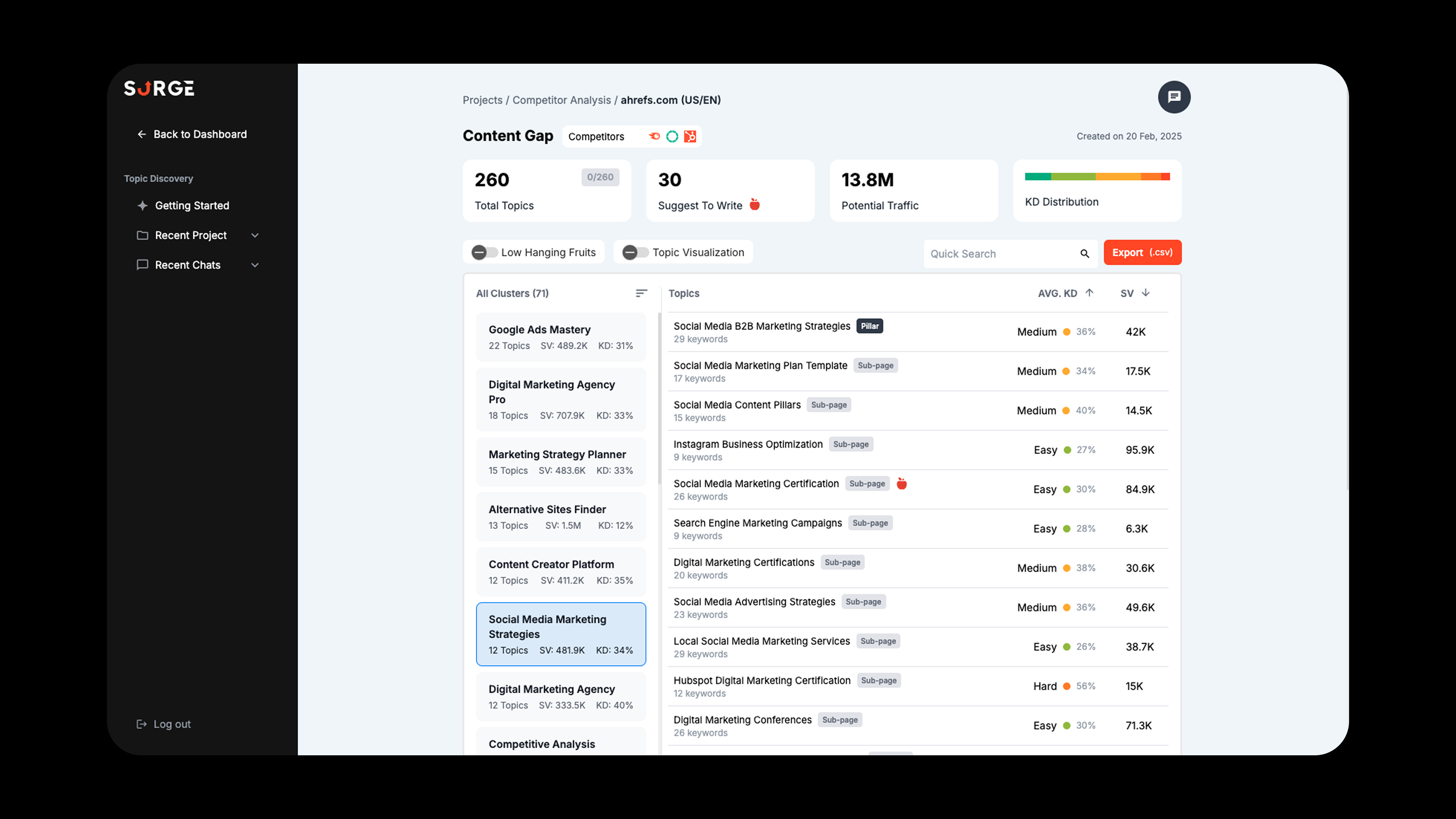Expand the Recent Project chevron
Screen dimensions: 1456x819
tap(255, 236)
